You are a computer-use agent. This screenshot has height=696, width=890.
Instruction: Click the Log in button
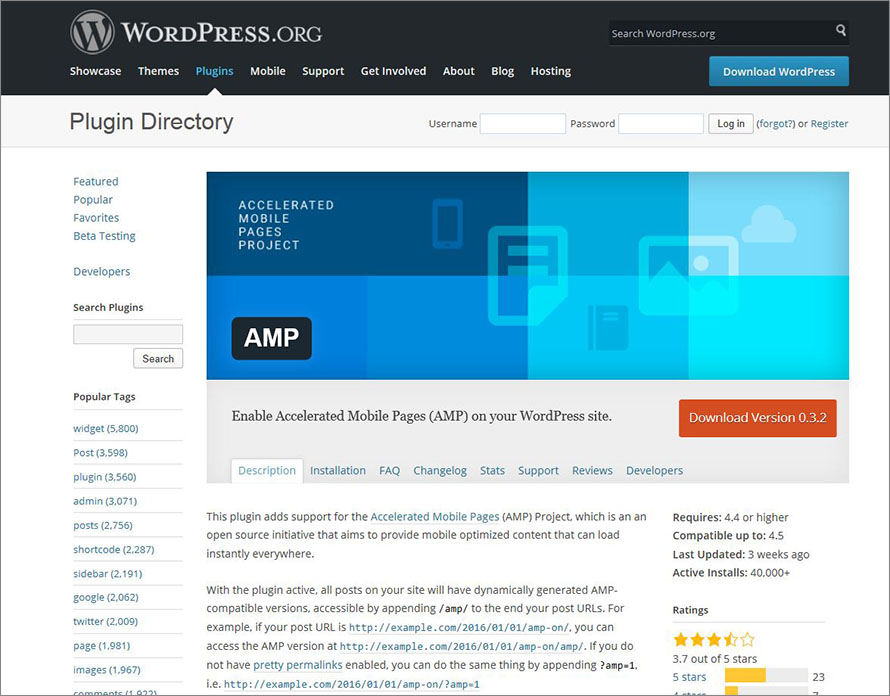(x=731, y=123)
